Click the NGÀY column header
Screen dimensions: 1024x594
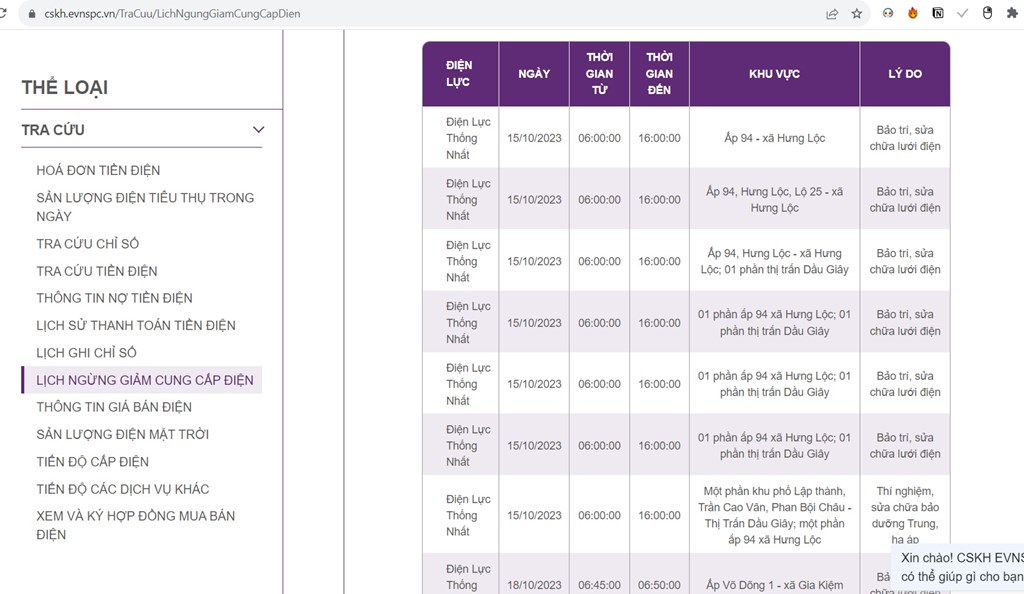pyautogui.click(x=534, y=74)
